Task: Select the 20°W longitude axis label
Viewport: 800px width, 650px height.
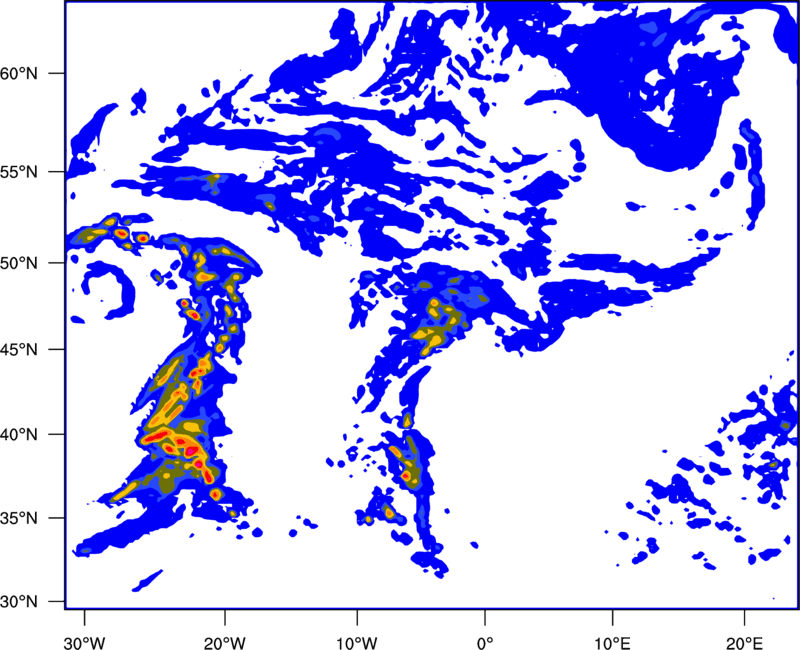Action: (225, 641)
